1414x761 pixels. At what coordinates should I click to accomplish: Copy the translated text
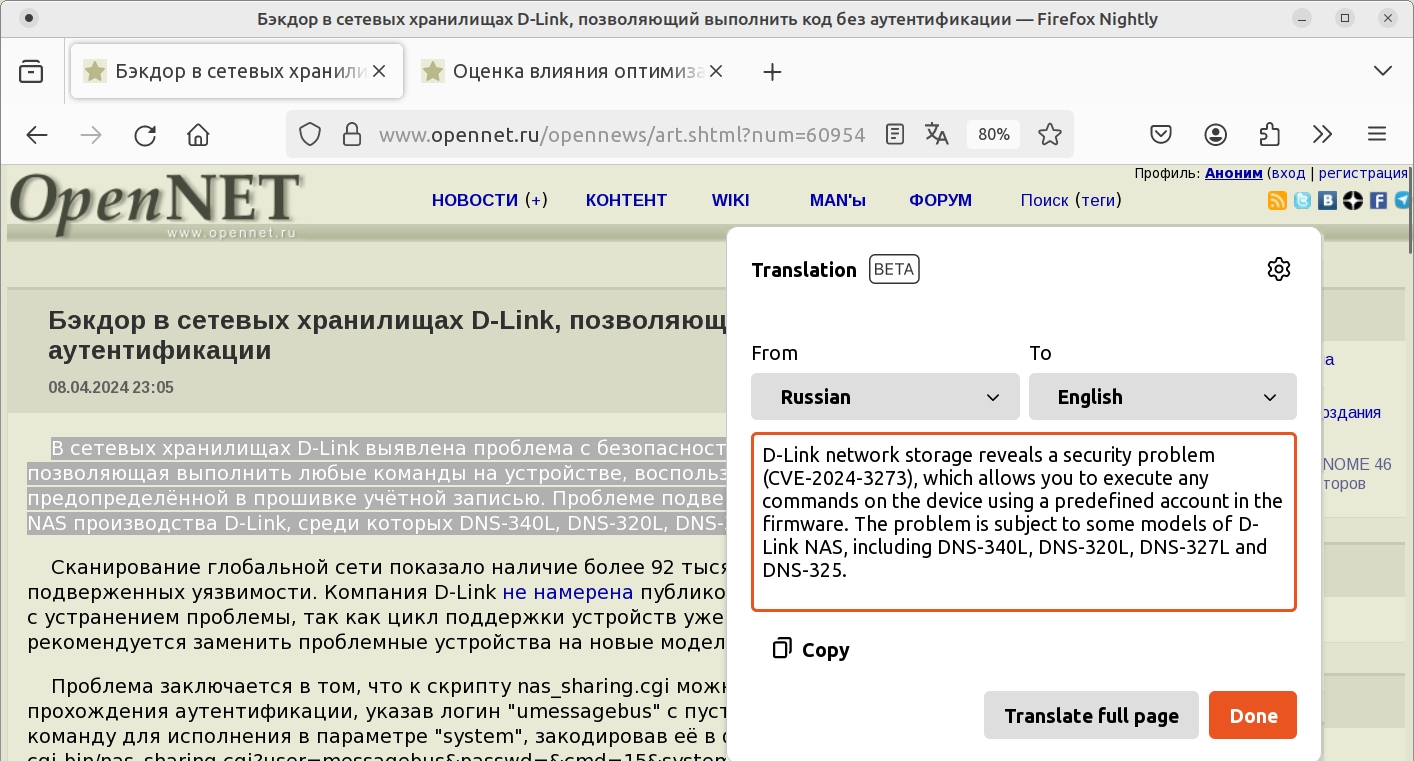[811, 650]
